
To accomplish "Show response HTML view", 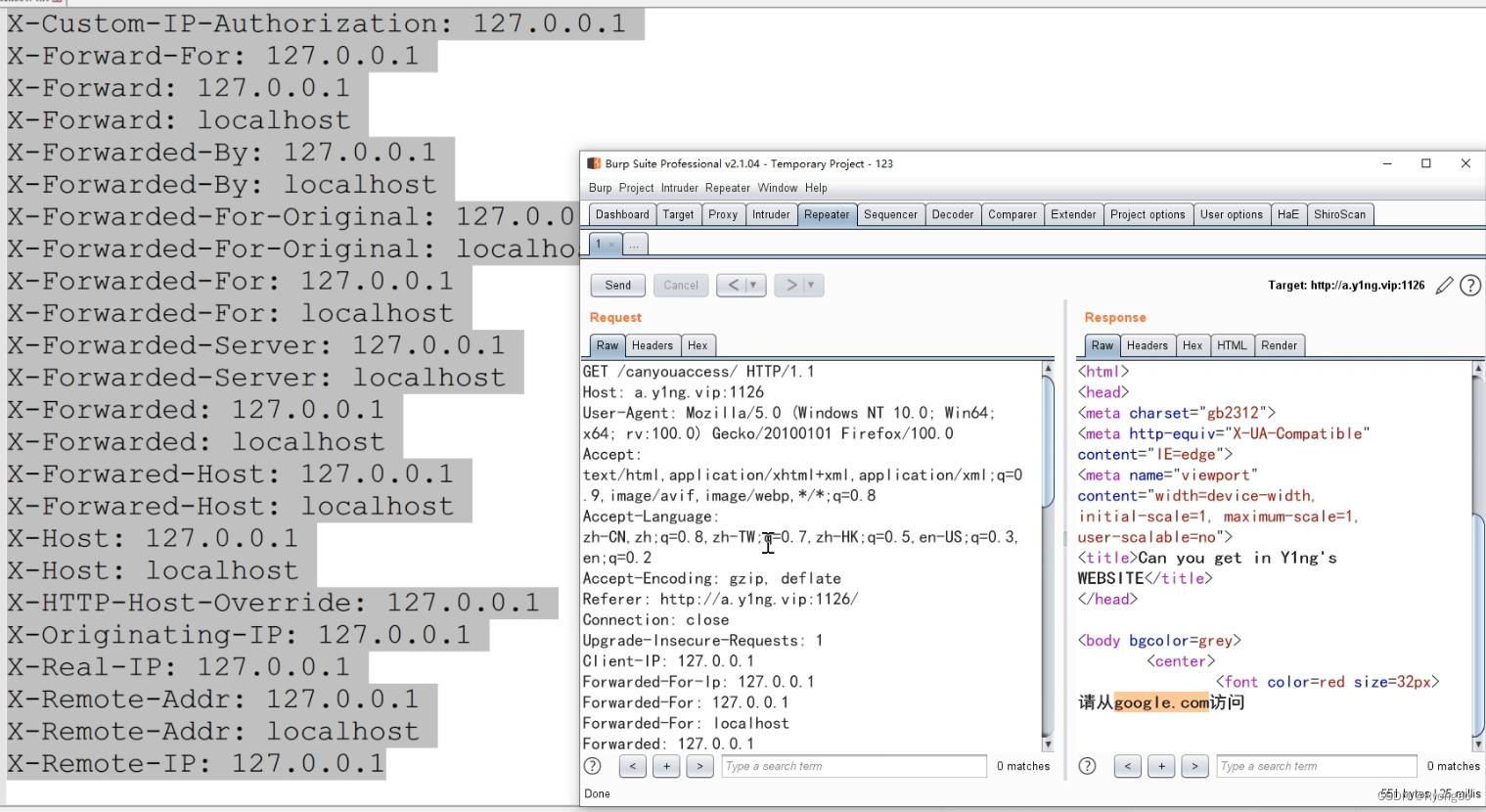I will 1232,345.
